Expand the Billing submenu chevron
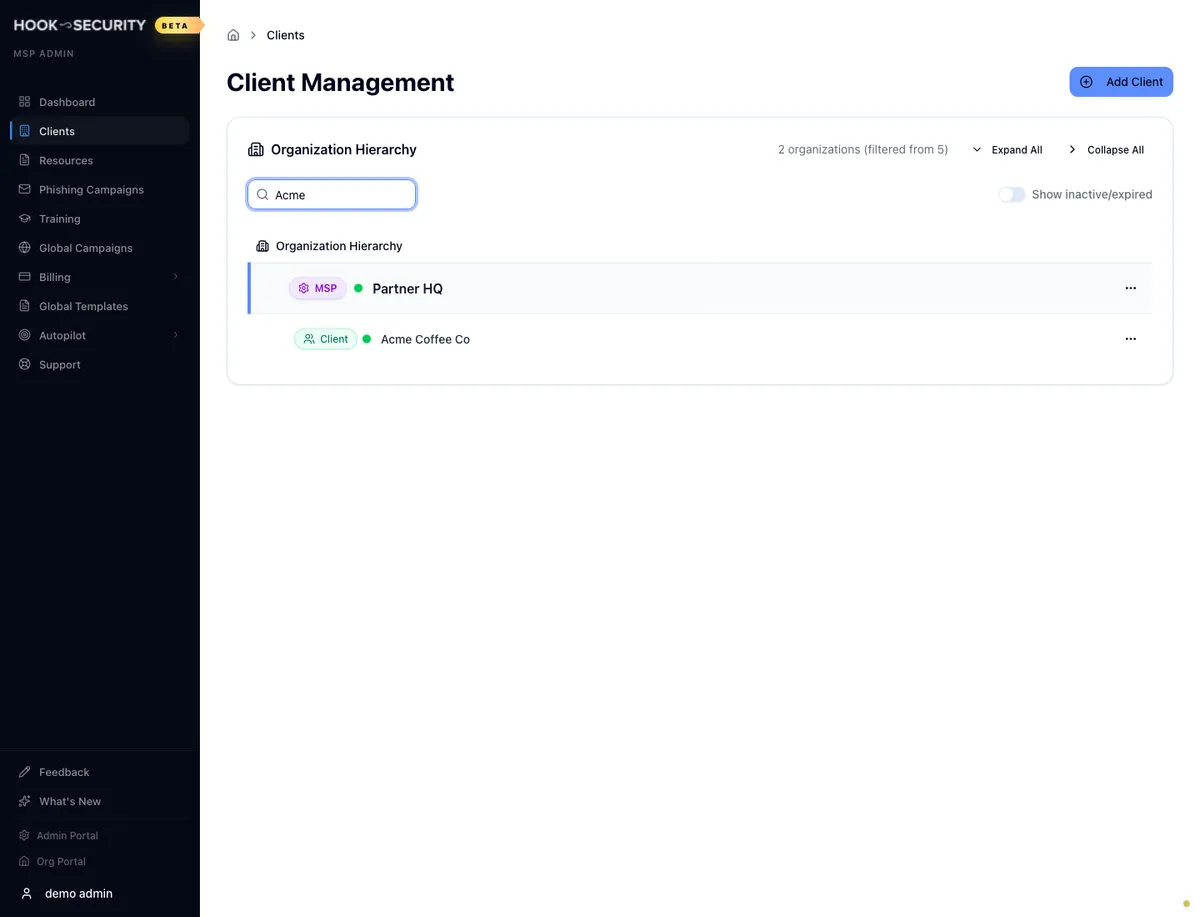The image size is (1200, 917). tap(176, 277)
